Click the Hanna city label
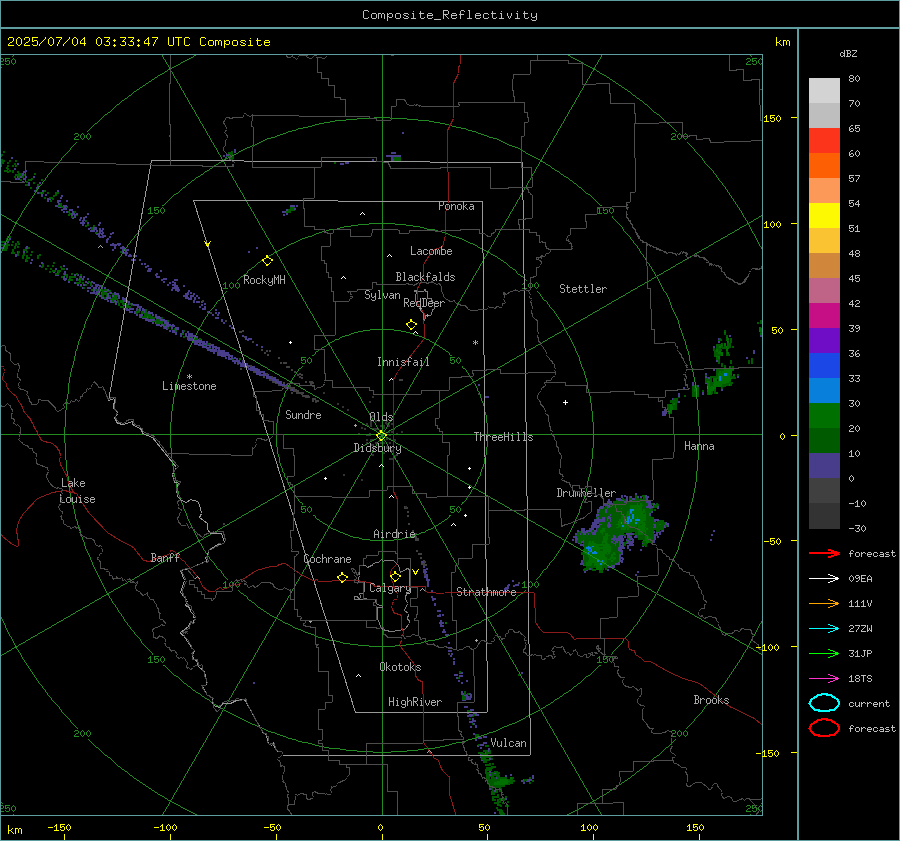This screenshot has width=900, height=841. (699, 446)
